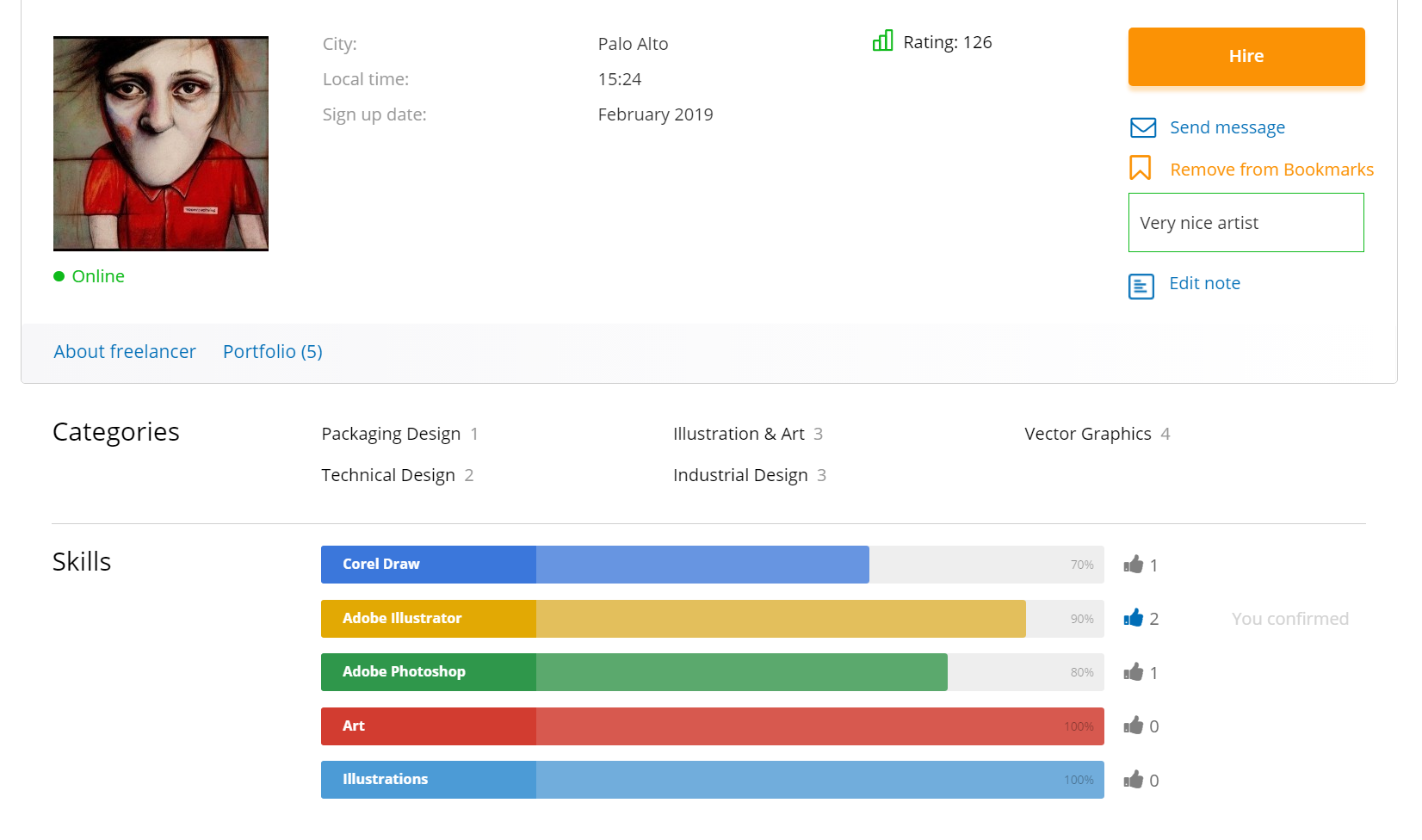1422x840 pixels.
Task: Click the orange bookmark icon
Action: pos(1140,168)
